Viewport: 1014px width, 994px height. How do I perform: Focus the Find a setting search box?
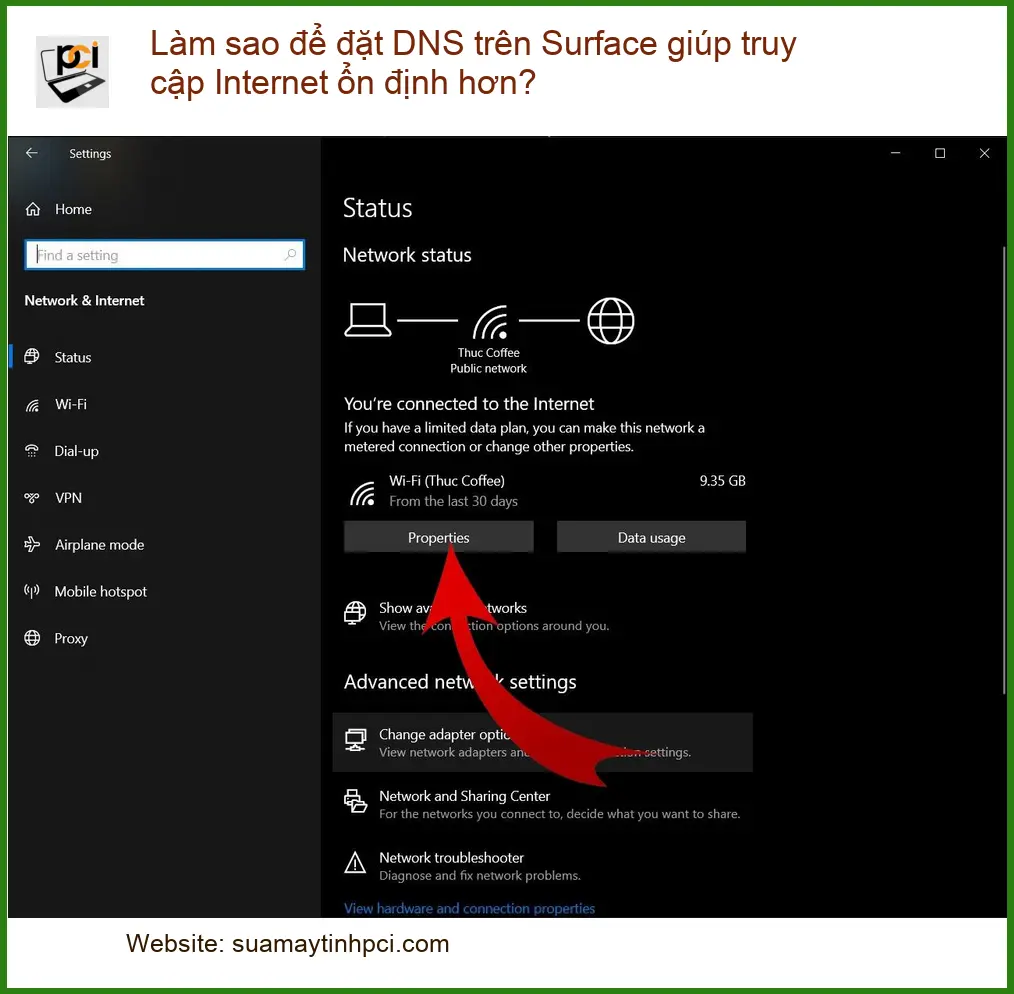click(164, 255)
